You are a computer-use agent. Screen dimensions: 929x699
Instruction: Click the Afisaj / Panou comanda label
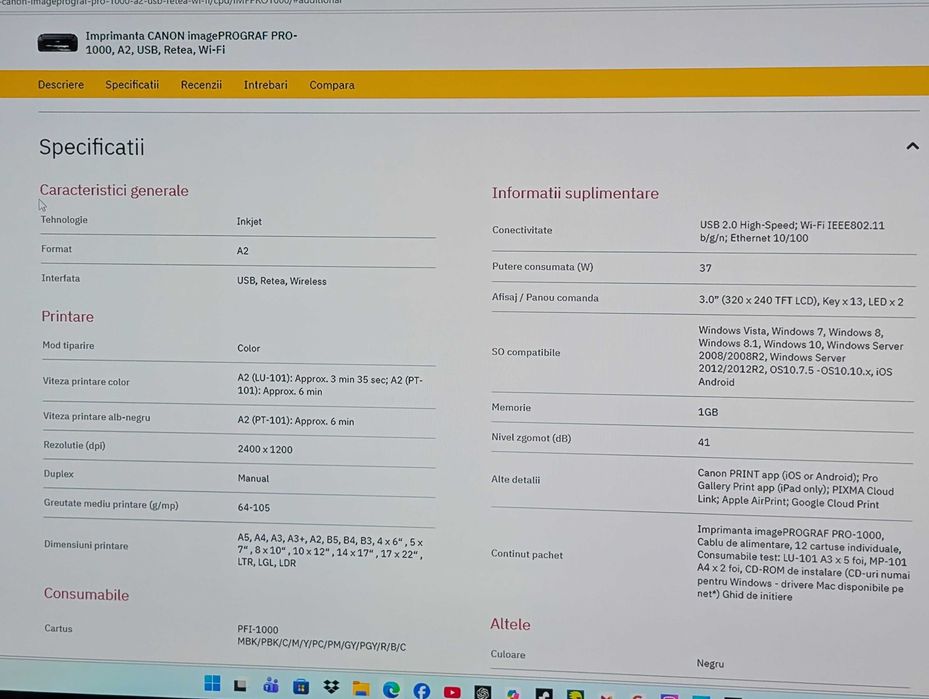tap(545, 297)
